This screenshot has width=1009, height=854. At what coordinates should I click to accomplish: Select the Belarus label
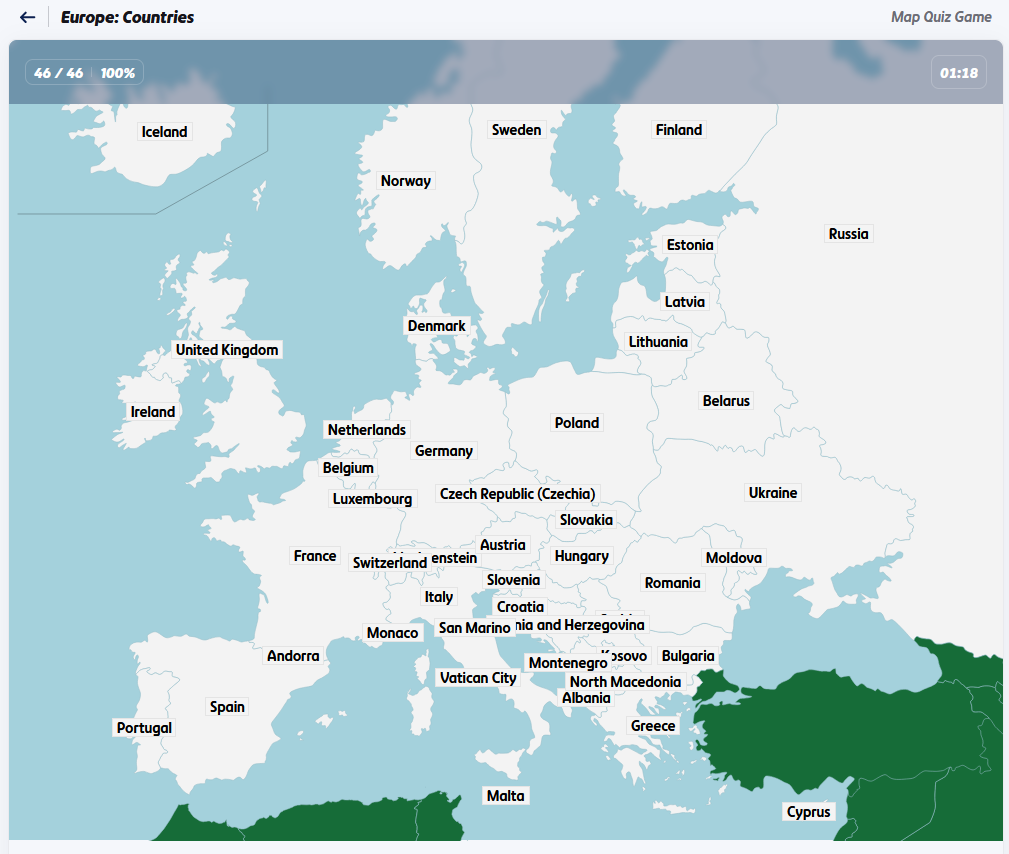click(727, 401)
